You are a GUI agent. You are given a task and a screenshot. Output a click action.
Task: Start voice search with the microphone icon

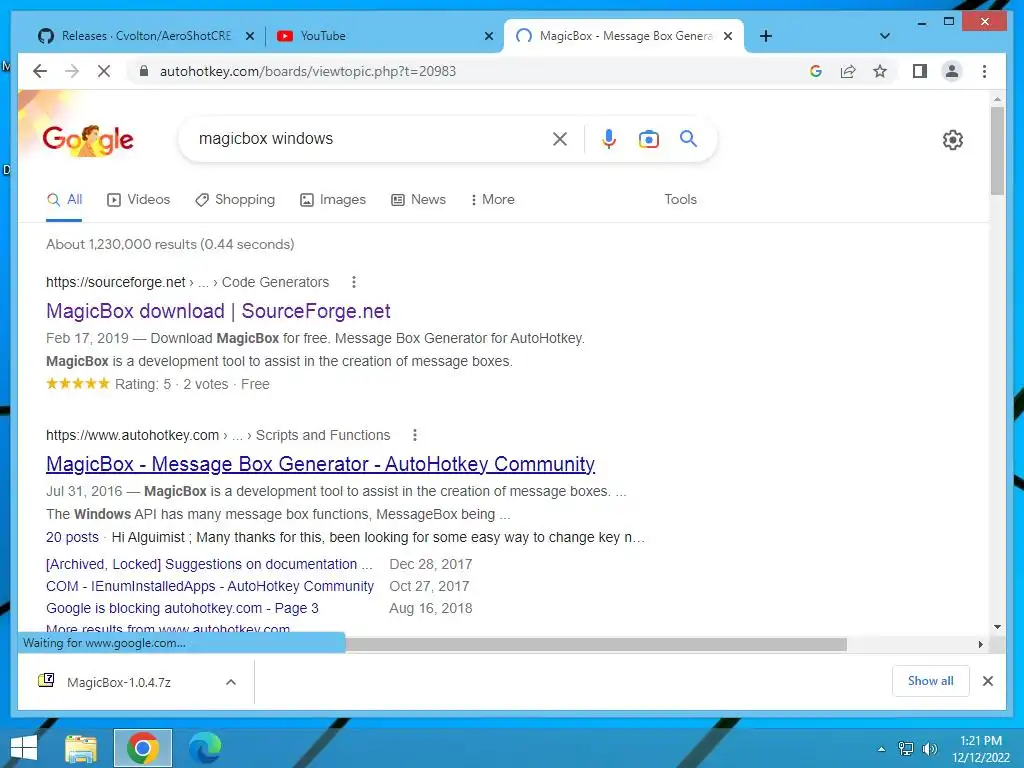coord(609,138)
